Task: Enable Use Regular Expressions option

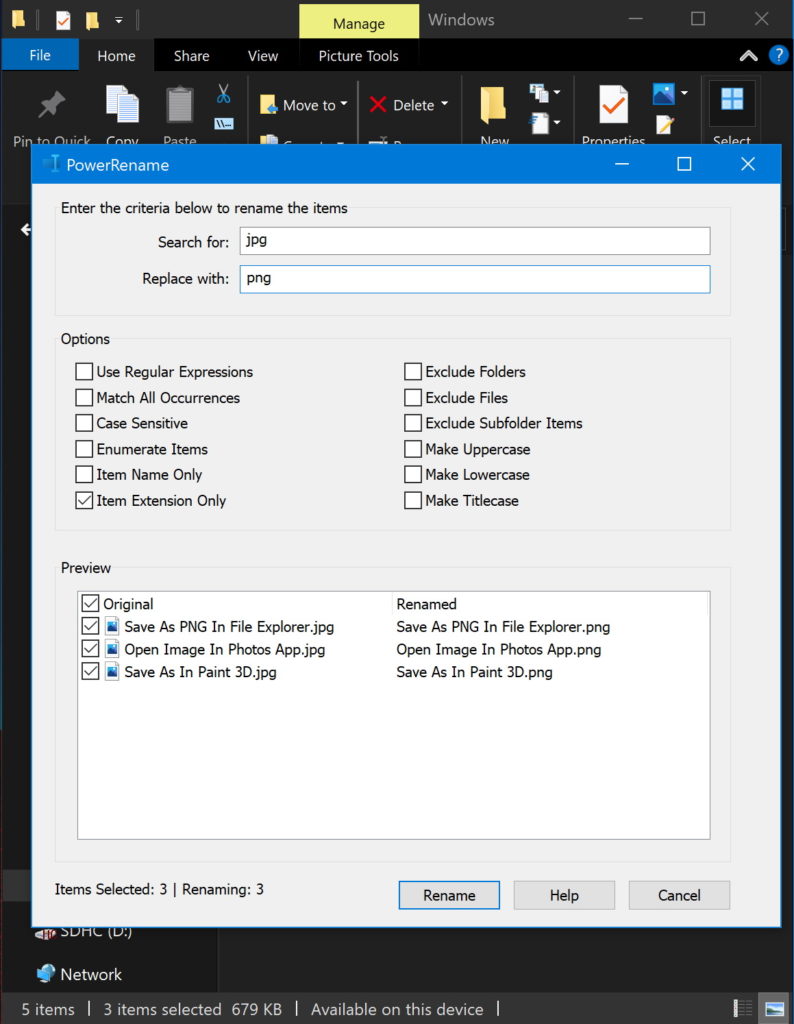Action: [84, 372]
